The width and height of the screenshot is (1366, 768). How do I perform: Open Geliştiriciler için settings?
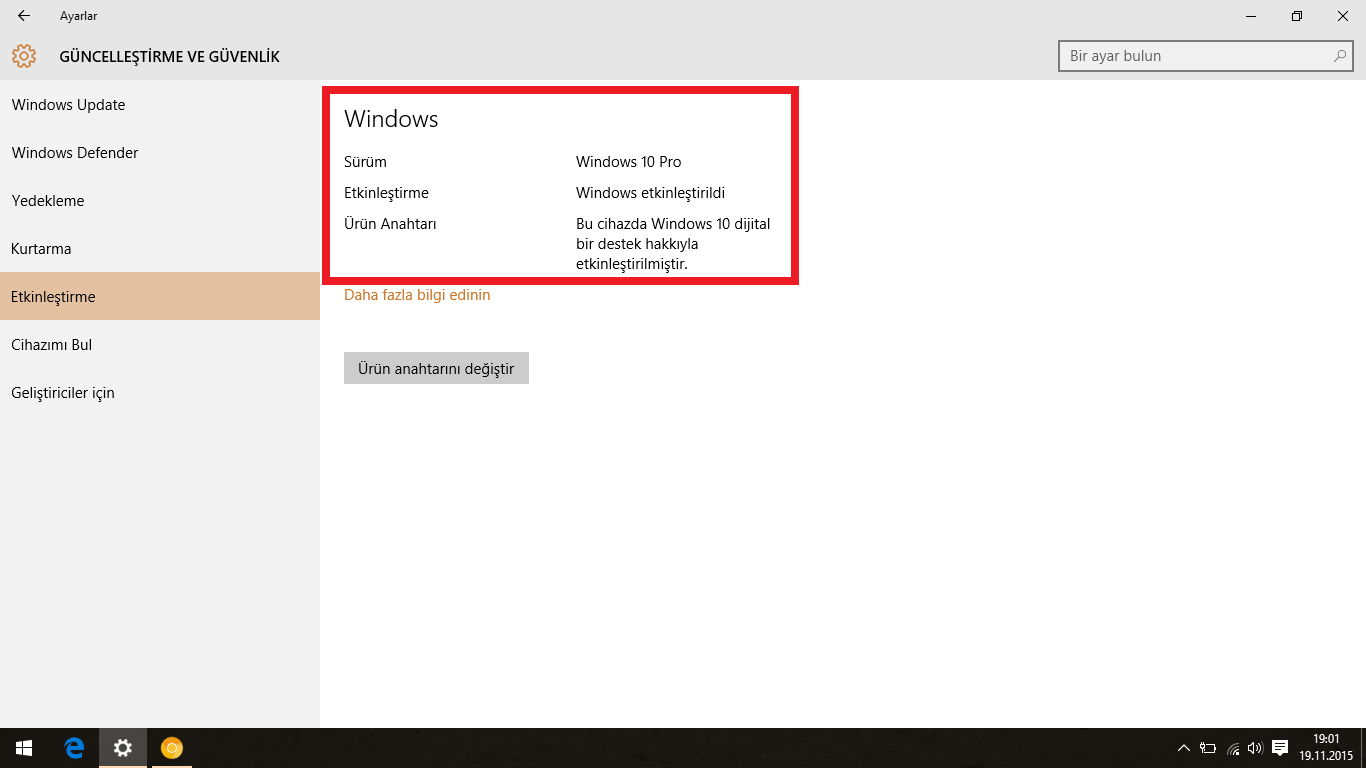(63, 393)
